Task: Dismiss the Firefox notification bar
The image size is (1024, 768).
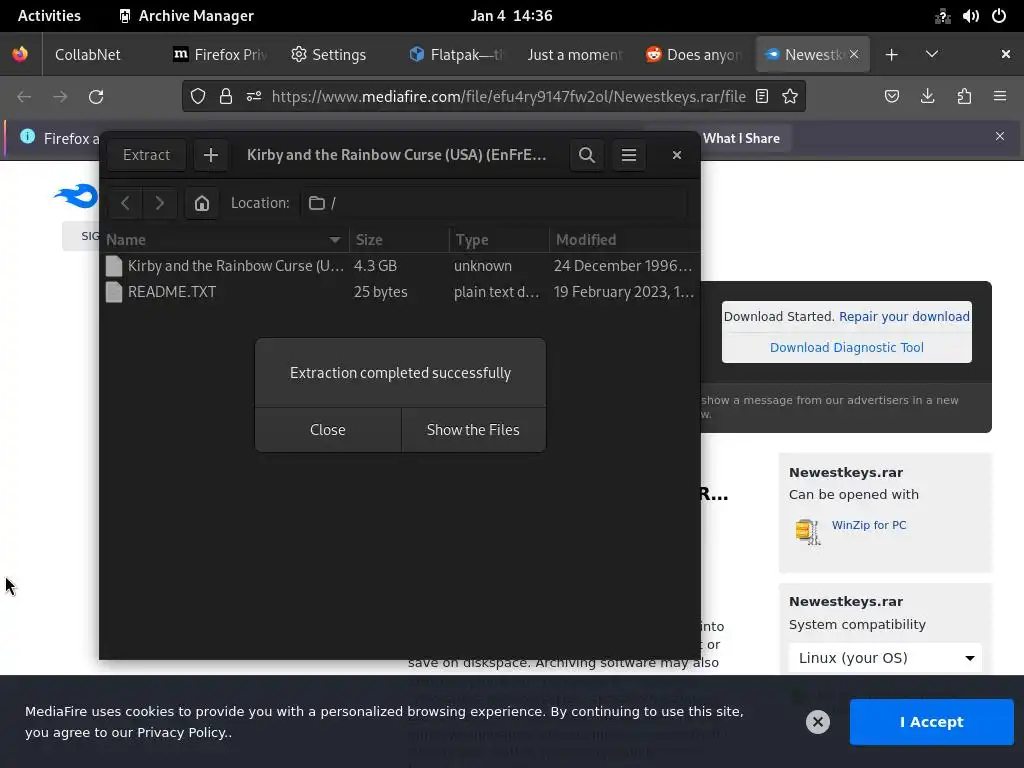Action: pos(1000,136)
